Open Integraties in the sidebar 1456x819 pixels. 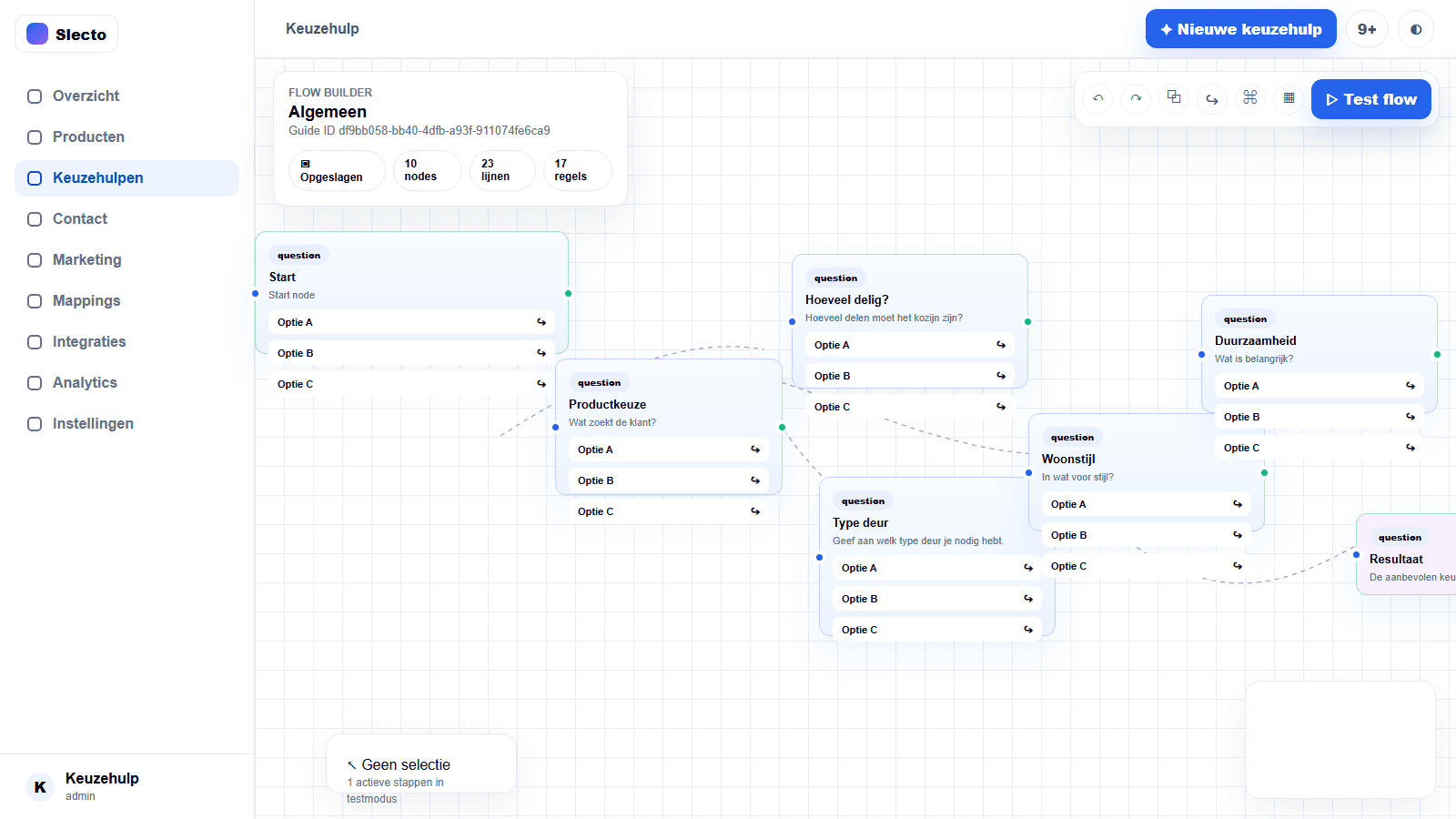tap(126, 342)
